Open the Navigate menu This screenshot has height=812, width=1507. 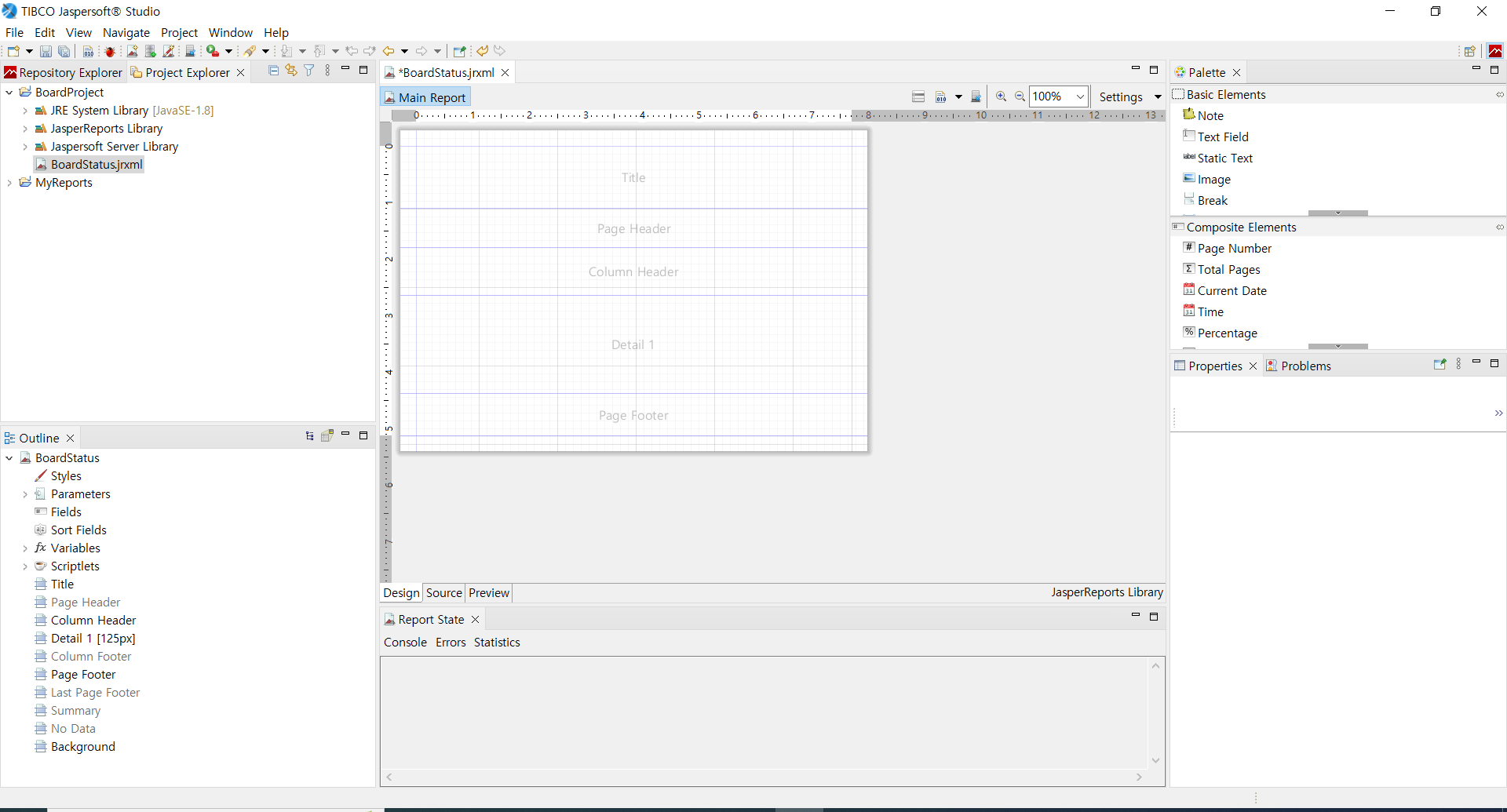[126, 32]
